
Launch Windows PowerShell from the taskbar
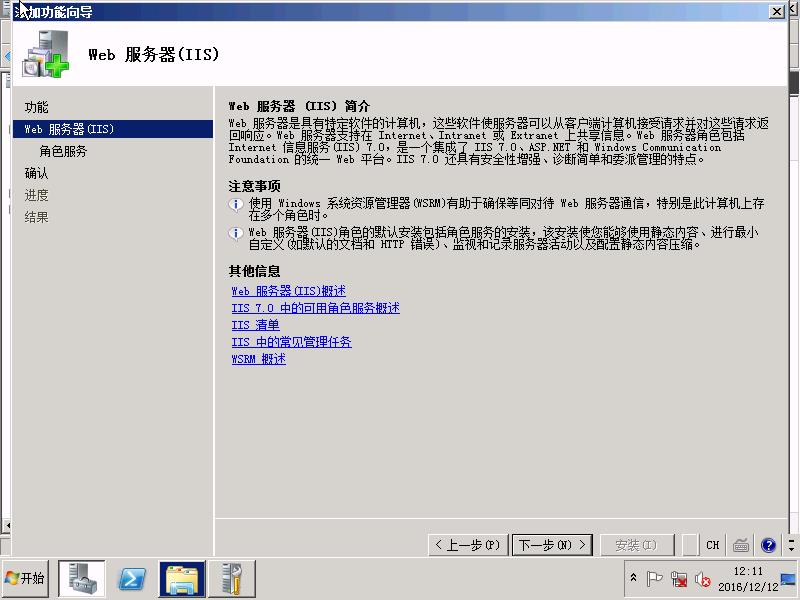pos(133,579)
